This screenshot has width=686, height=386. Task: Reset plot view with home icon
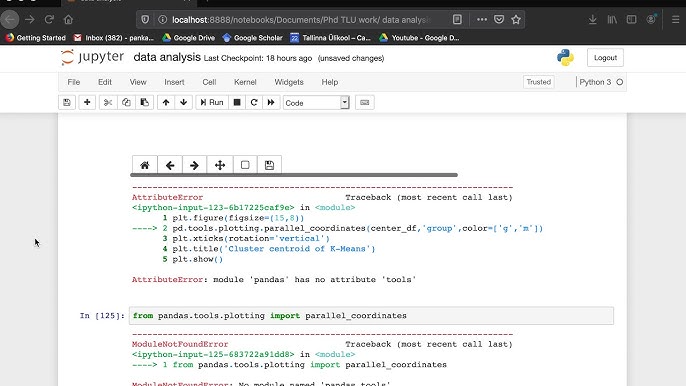point(145,165)
